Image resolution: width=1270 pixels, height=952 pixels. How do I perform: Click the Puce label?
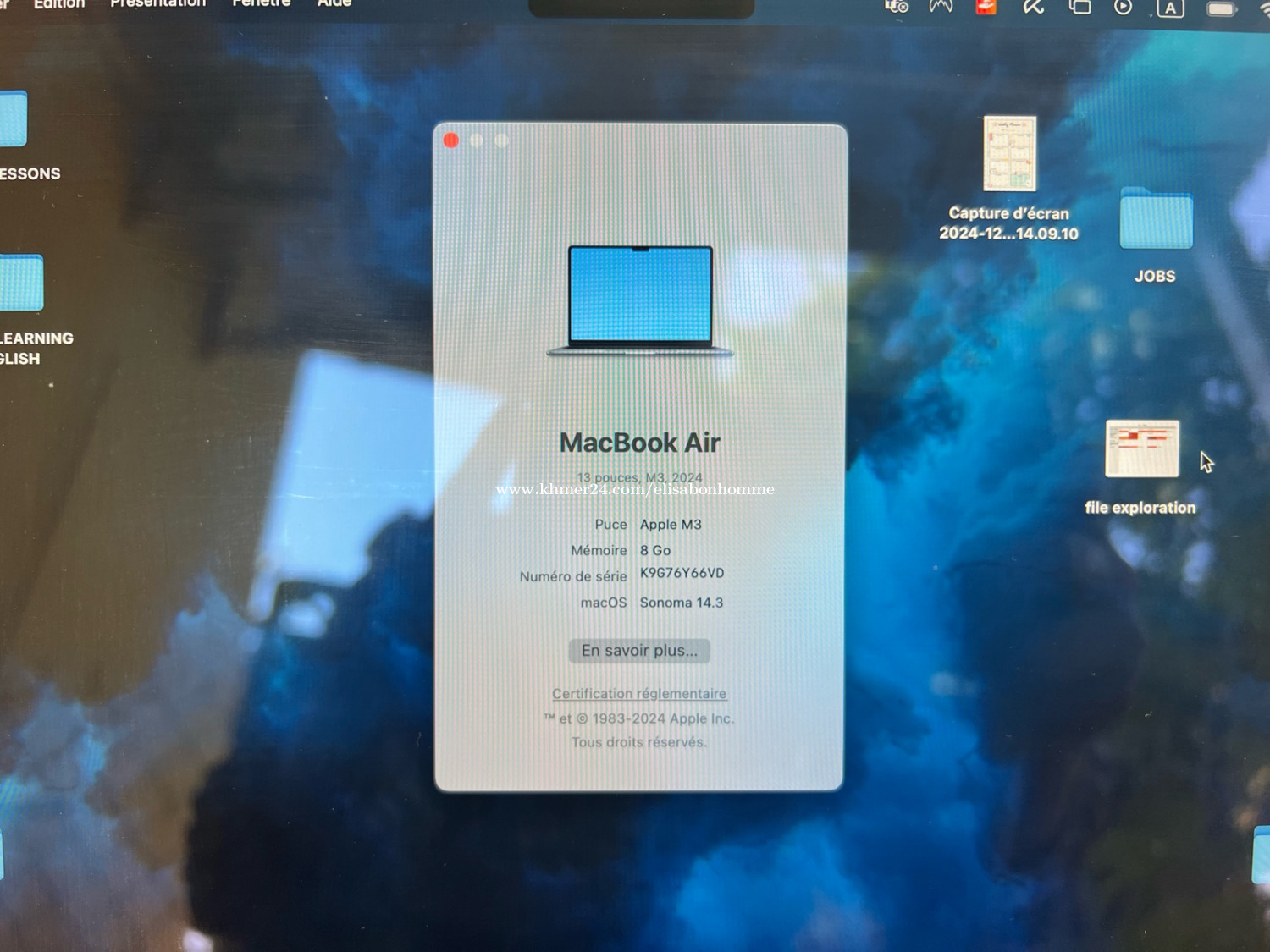pyautogui.click(x=610, y=525)
